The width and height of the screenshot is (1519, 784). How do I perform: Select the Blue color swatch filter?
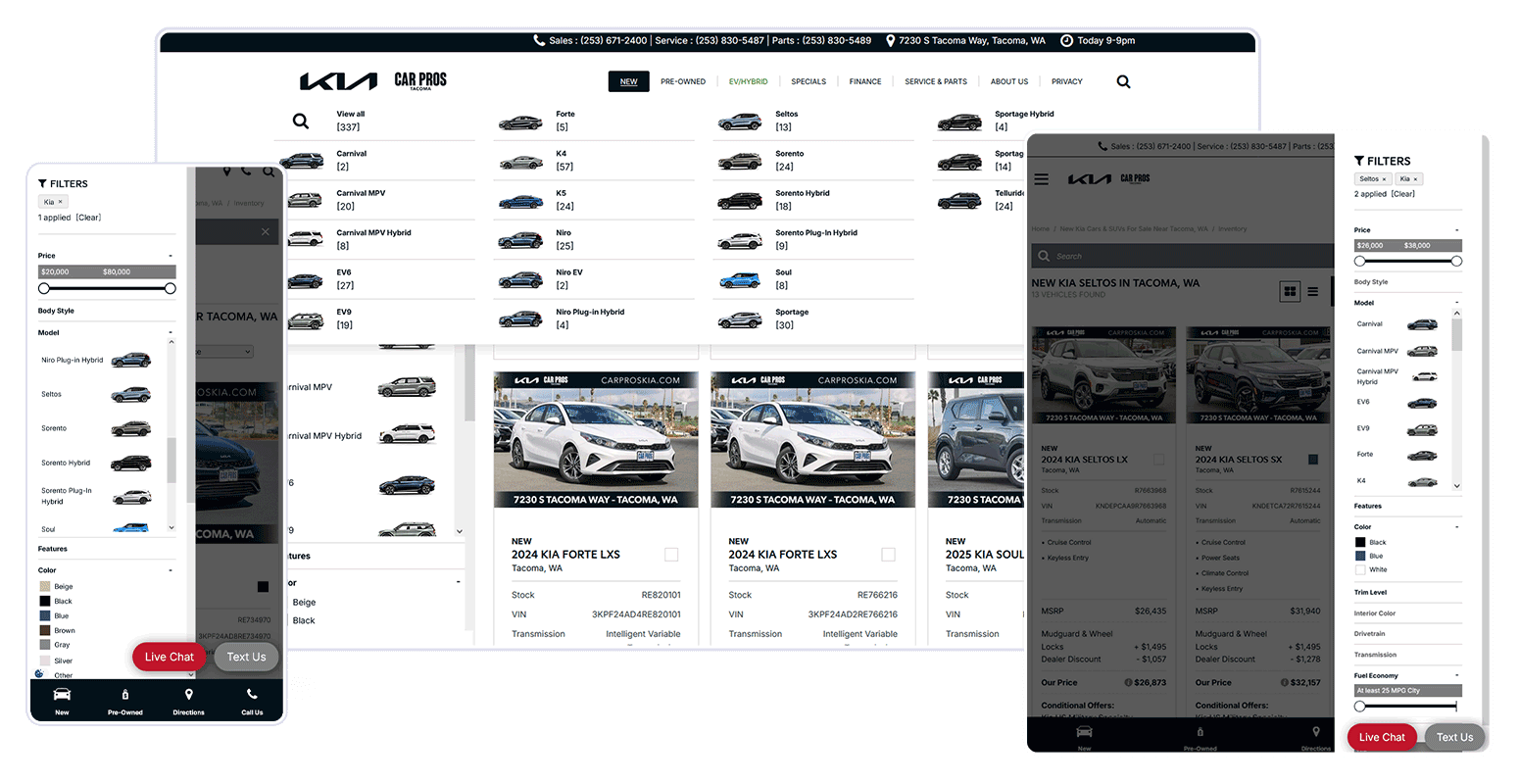tap(1359, 555)
